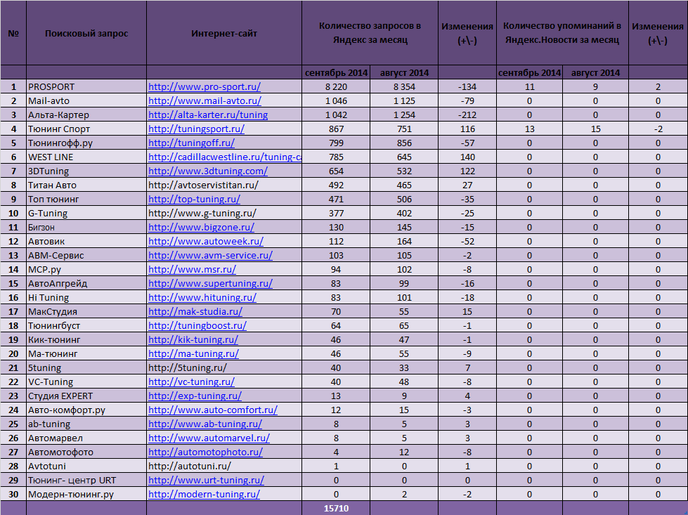The width and height of the screenshot is (688, 515).
Task: Click the Автомотофото cell
Action: 86,452
